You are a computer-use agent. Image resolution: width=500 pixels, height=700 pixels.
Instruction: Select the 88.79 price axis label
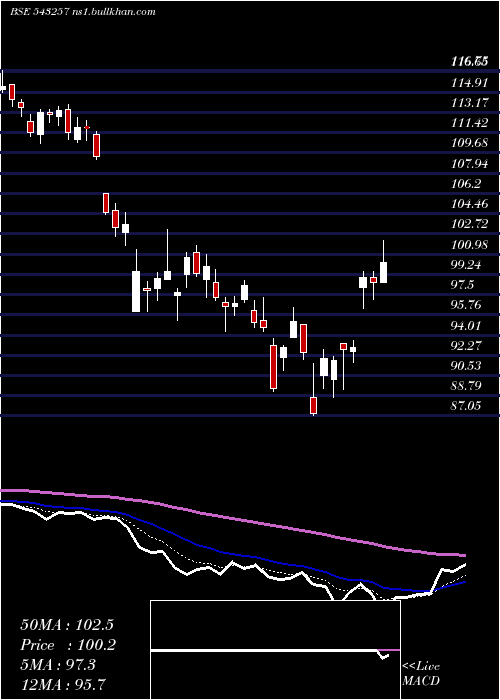point(466,385)
